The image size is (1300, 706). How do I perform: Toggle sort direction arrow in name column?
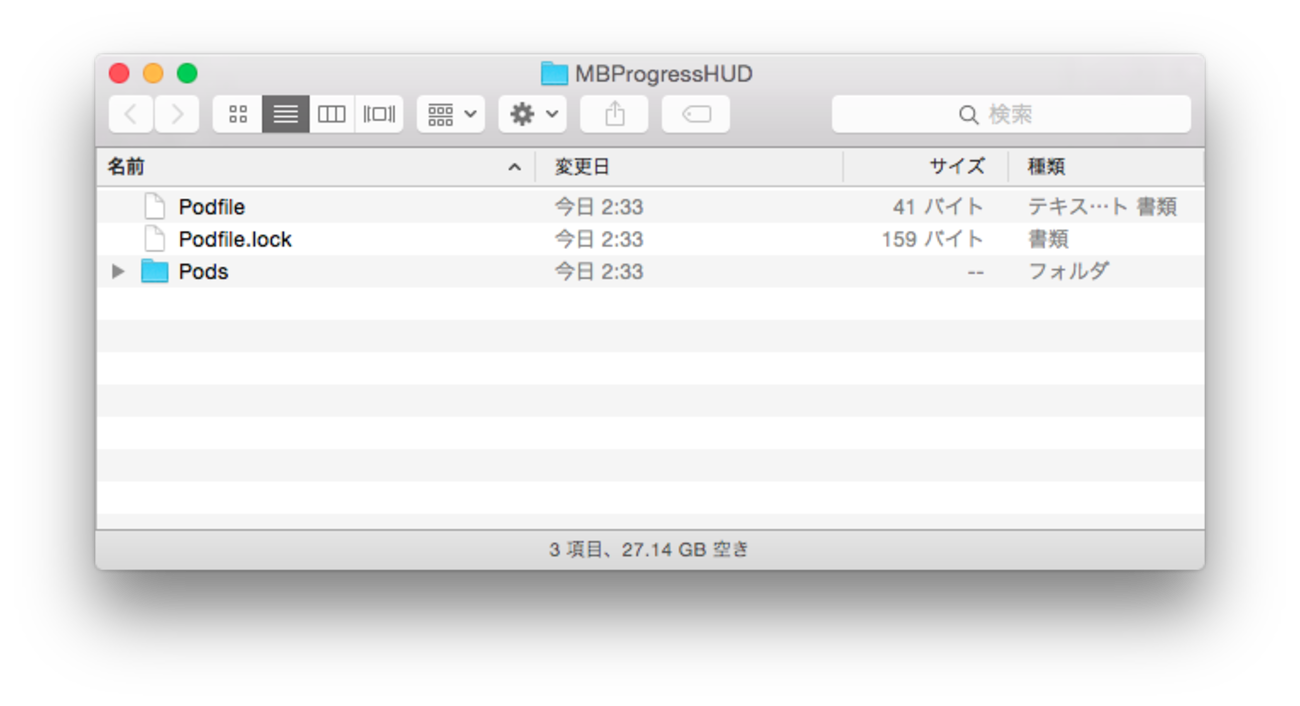coord(514,167)
